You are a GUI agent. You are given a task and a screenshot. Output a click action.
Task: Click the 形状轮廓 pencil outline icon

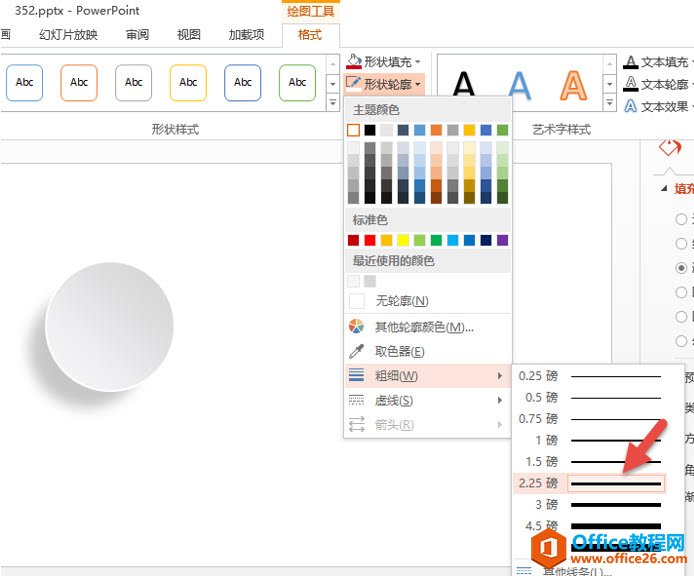(x=353, y=84)
